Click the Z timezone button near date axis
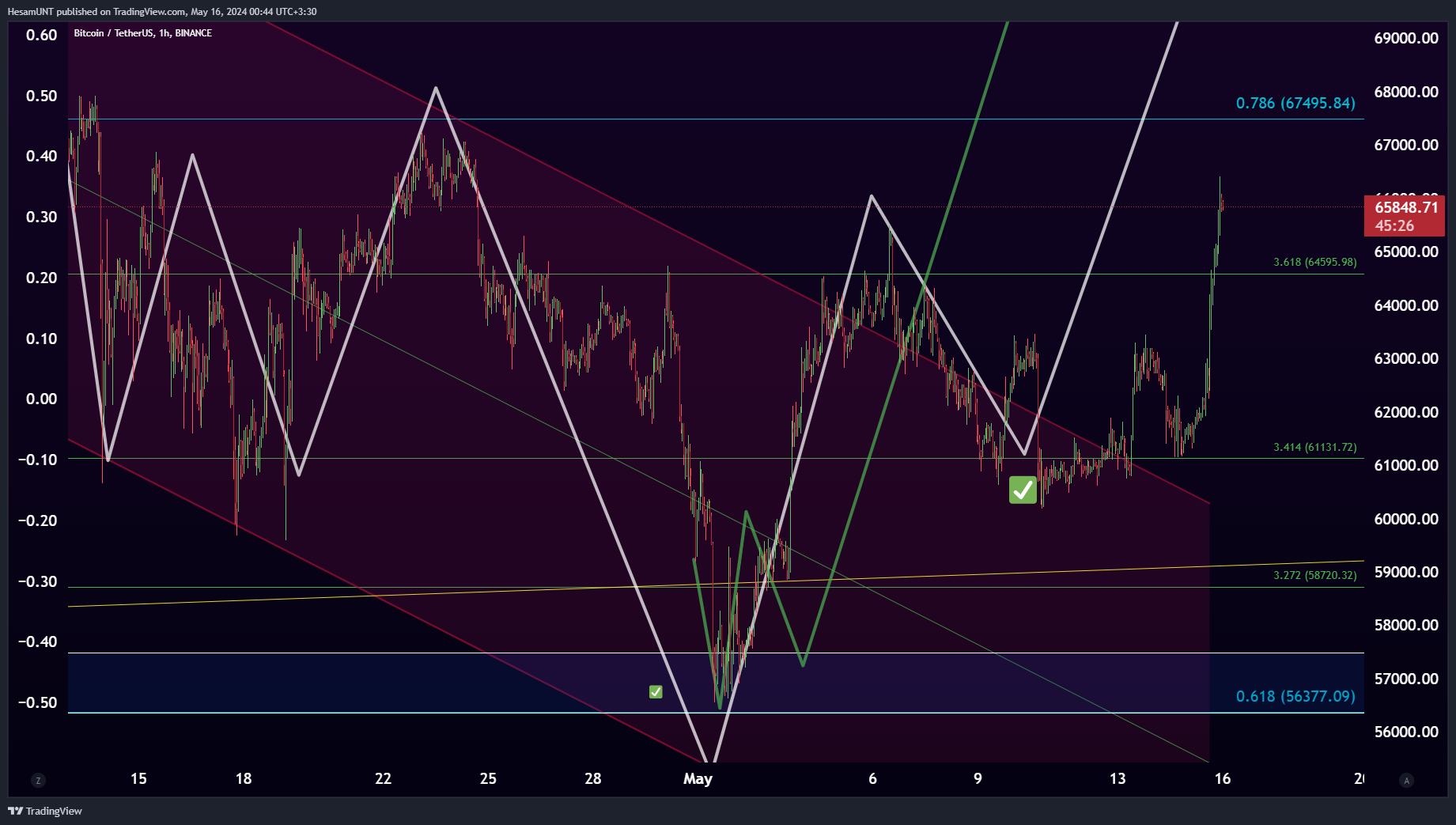The height and width of the screenshot is (825, 1456). pos(38,781)
